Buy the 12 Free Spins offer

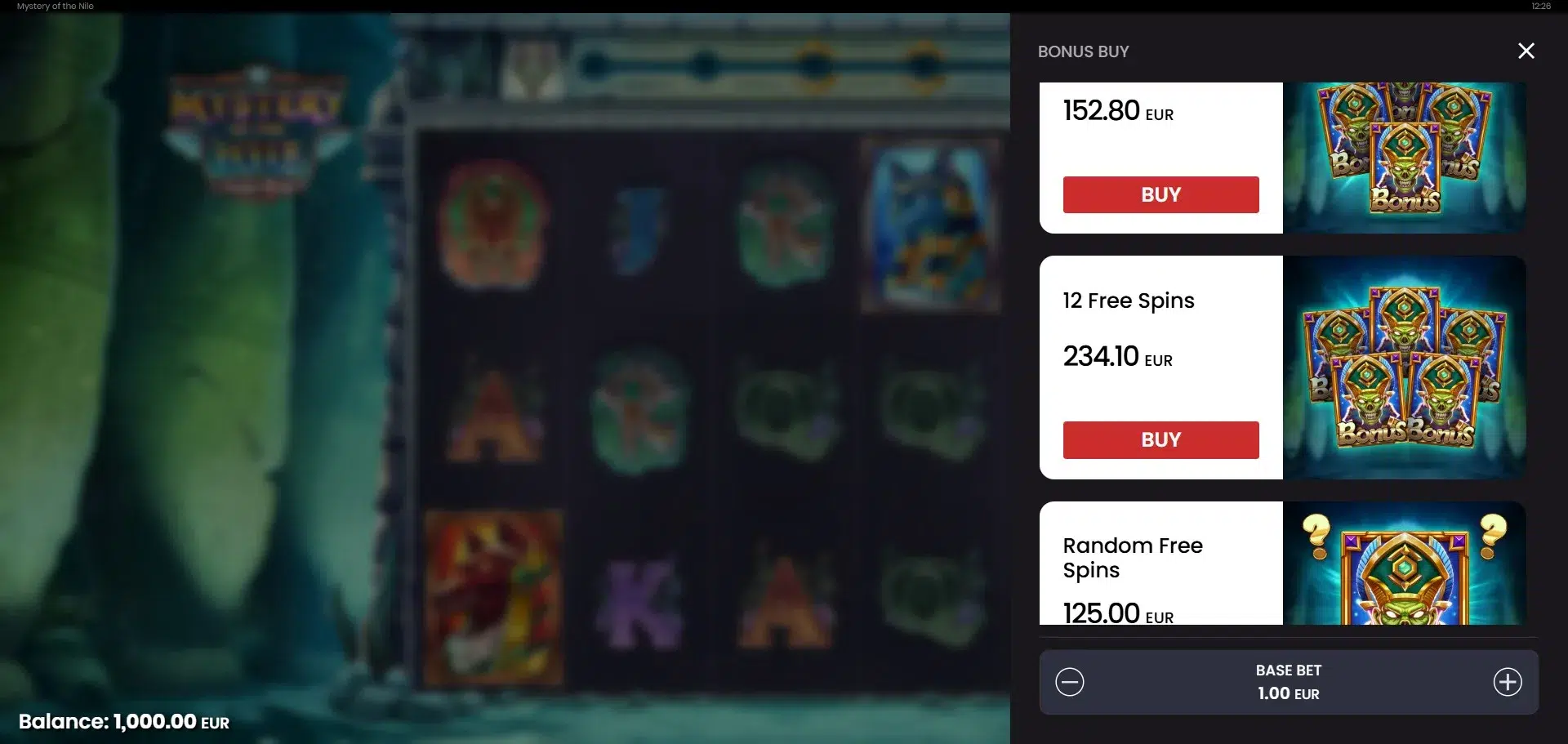(x=1160, y=439)
